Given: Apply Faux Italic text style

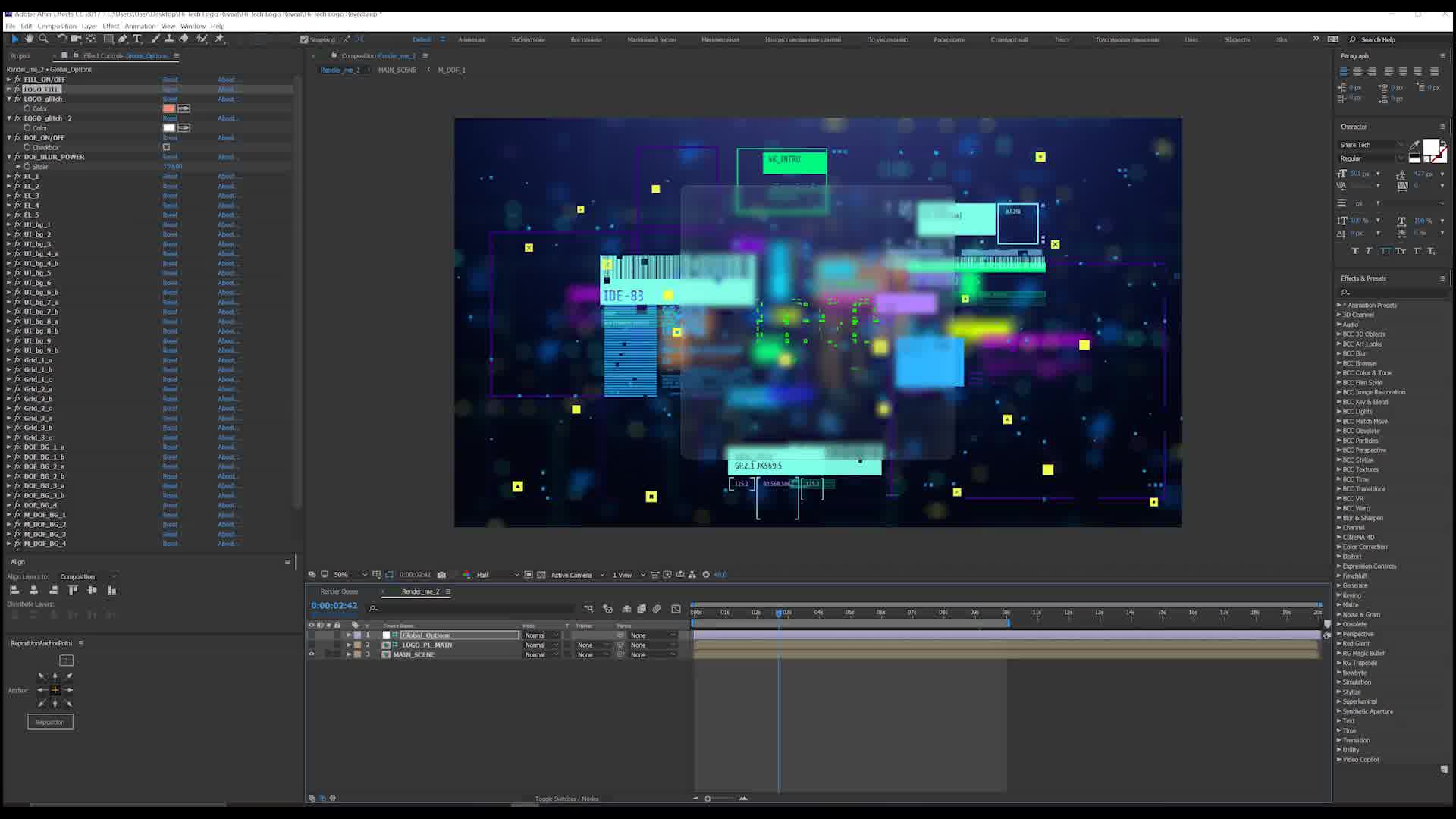Looking at the screenshot, I should pyautogui.click(x=1369, y=251).
